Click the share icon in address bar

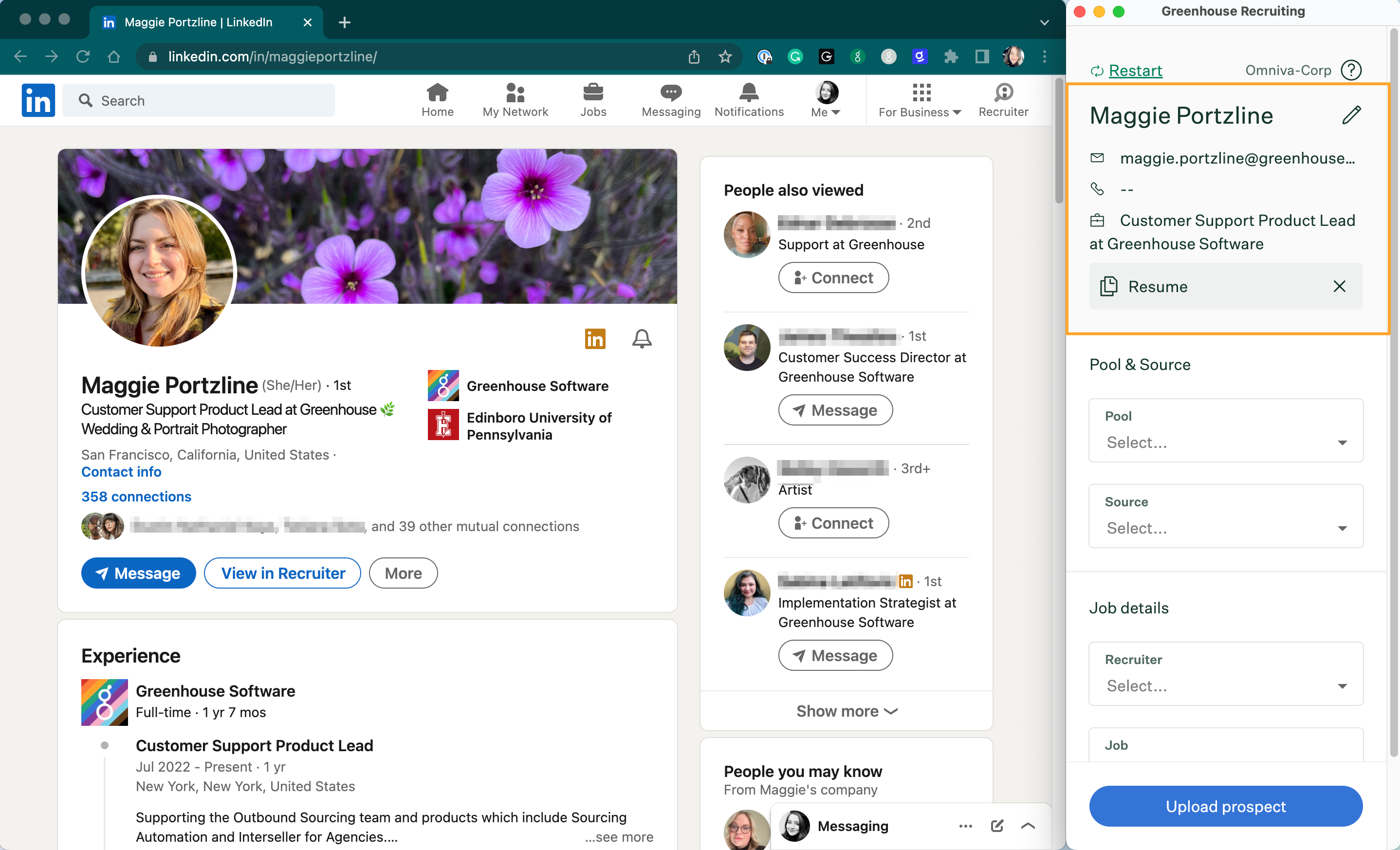click(x=694, y=56)
